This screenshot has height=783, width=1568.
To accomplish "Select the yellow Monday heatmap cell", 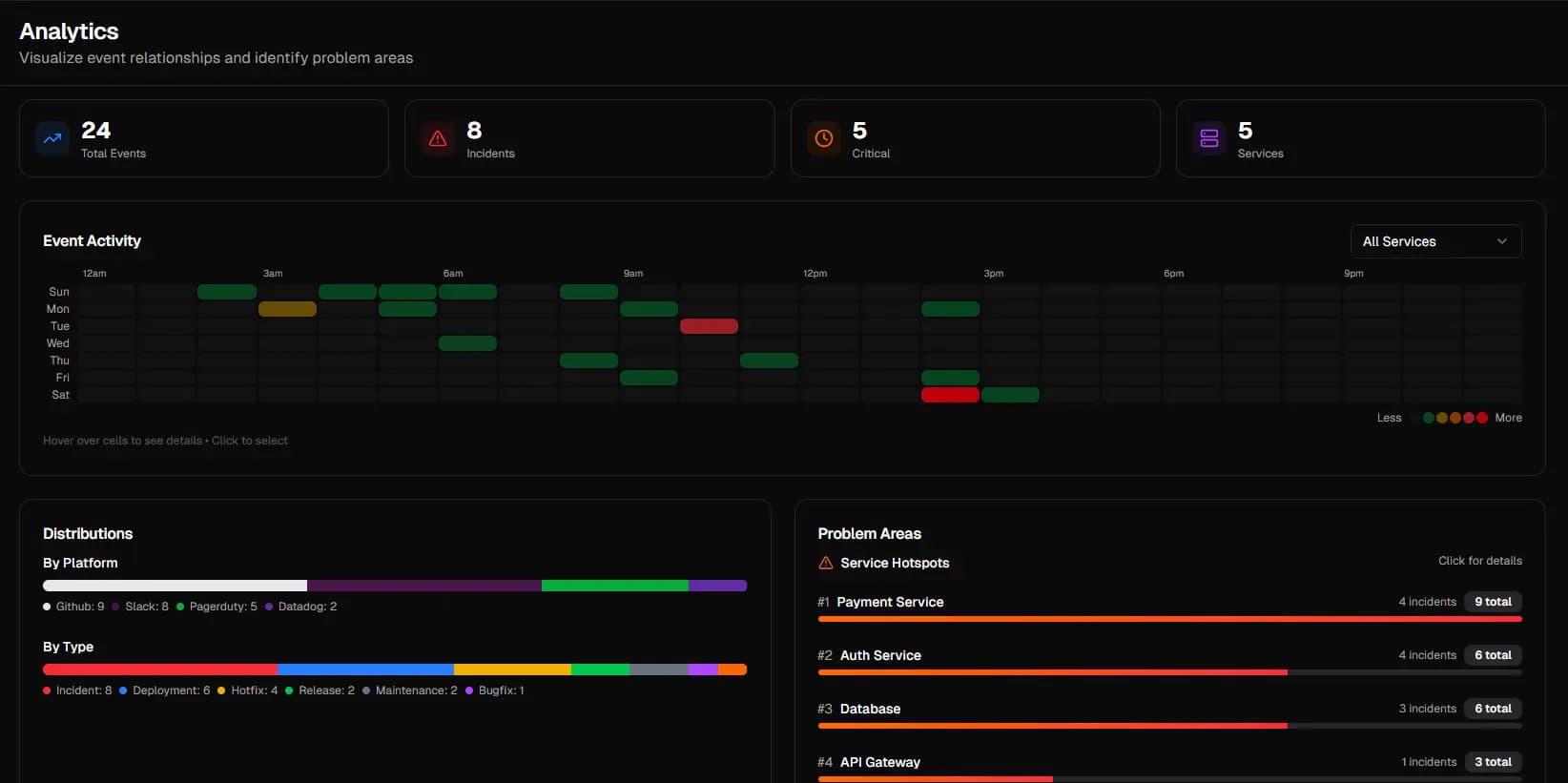I will [x=287, y=309].
